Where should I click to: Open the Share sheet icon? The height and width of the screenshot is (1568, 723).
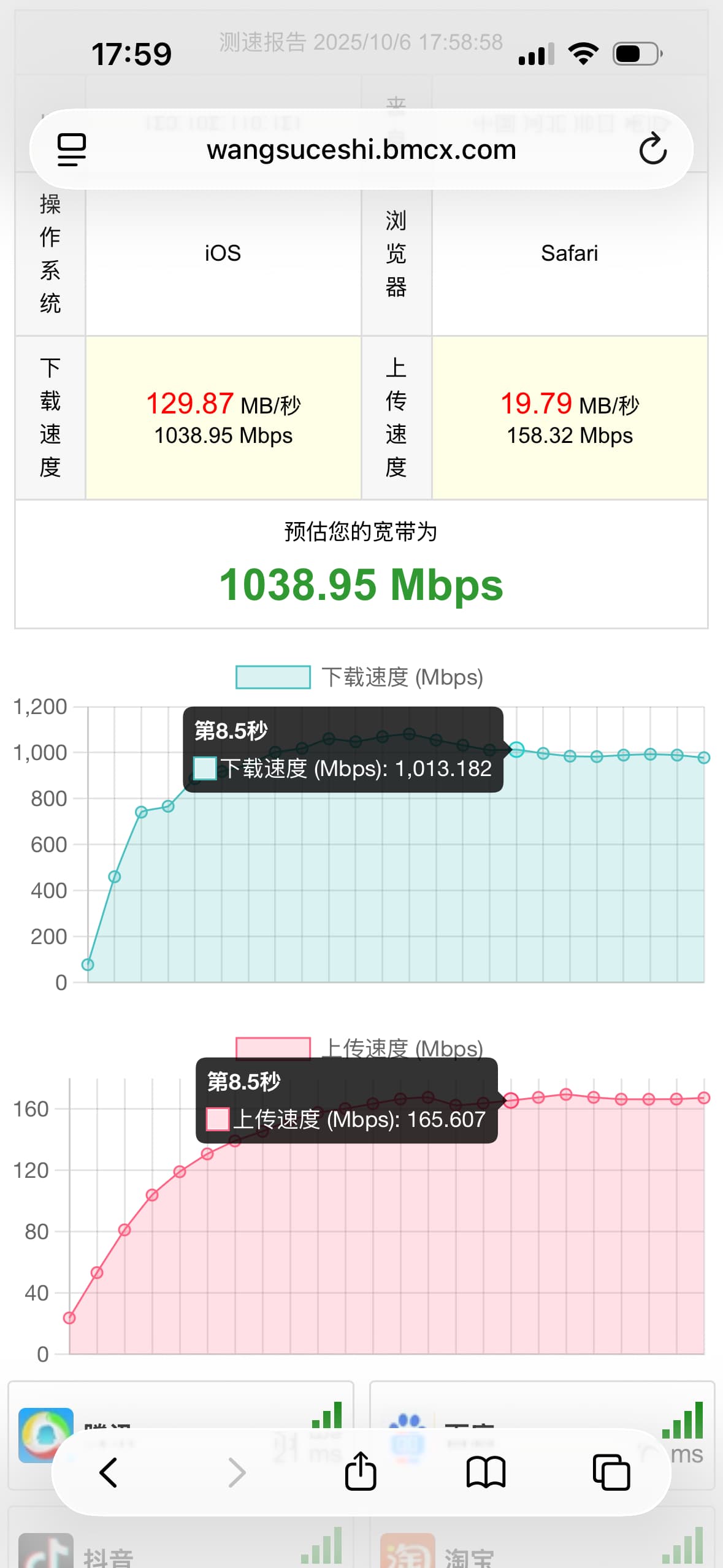coord(361,1471)
